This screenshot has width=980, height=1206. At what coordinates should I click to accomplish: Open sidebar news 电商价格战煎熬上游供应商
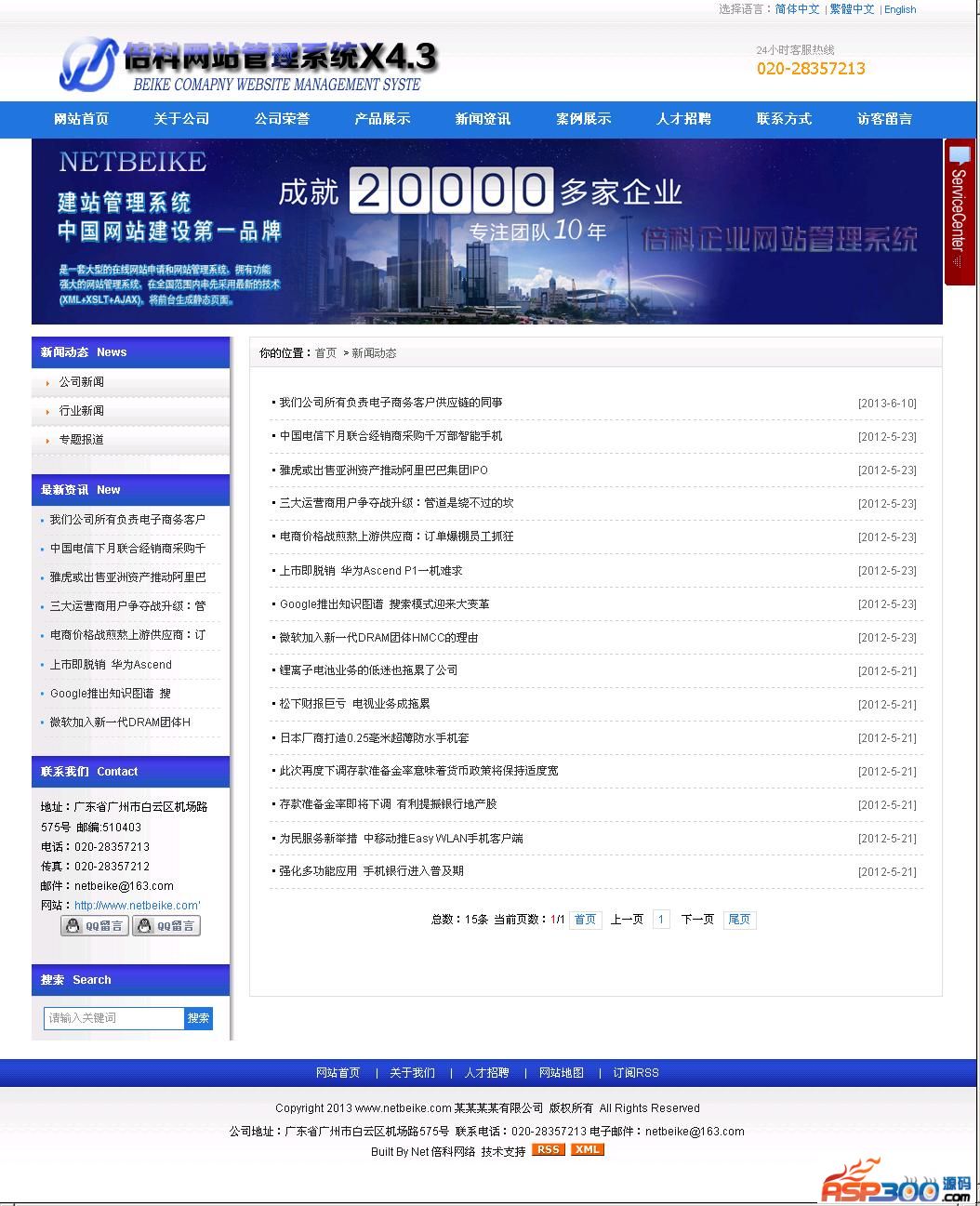pos(127,635)
